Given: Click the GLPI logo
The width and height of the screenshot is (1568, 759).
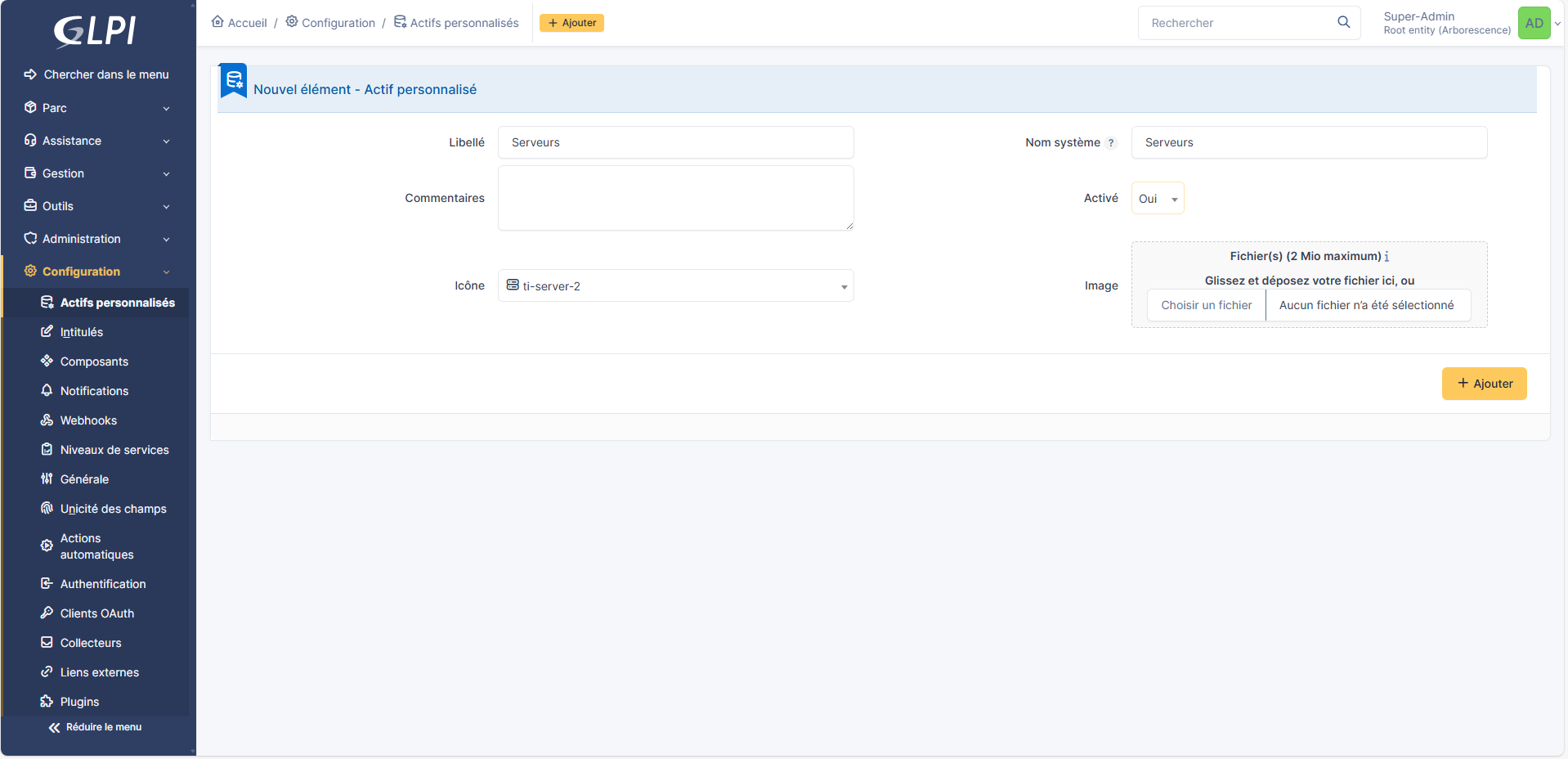Looking at the screenshot, I should click(x=96, y=32).
